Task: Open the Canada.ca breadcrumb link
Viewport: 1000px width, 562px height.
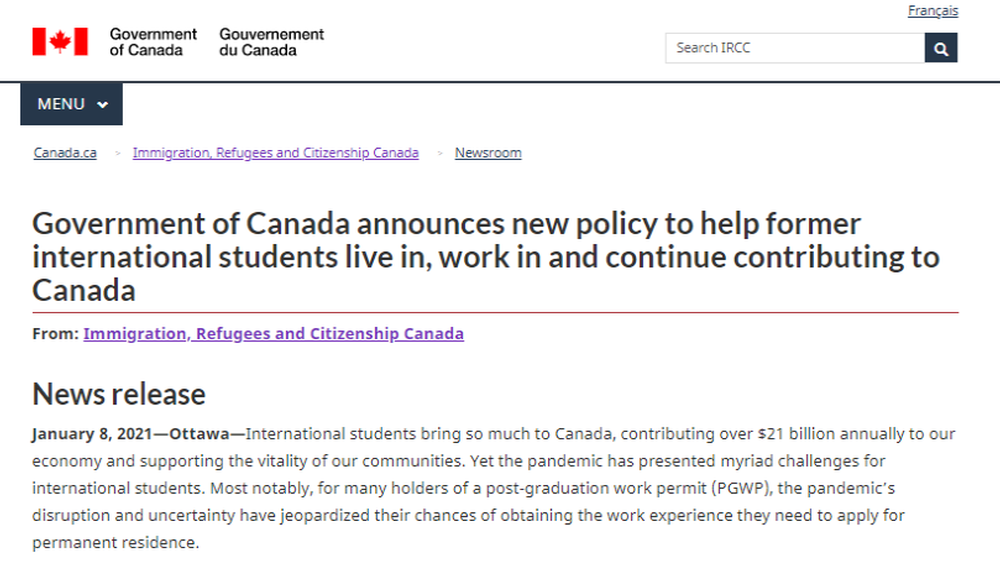Action: point(65,153)
